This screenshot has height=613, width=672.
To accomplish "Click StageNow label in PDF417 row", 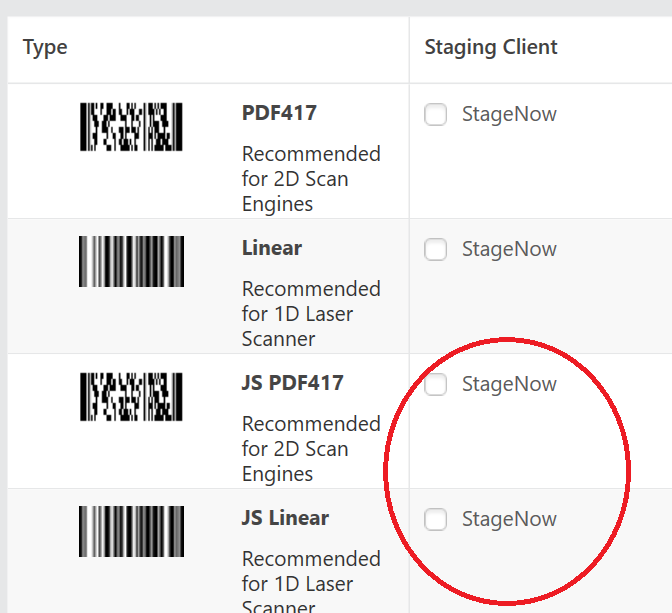I will pos(509,115).
